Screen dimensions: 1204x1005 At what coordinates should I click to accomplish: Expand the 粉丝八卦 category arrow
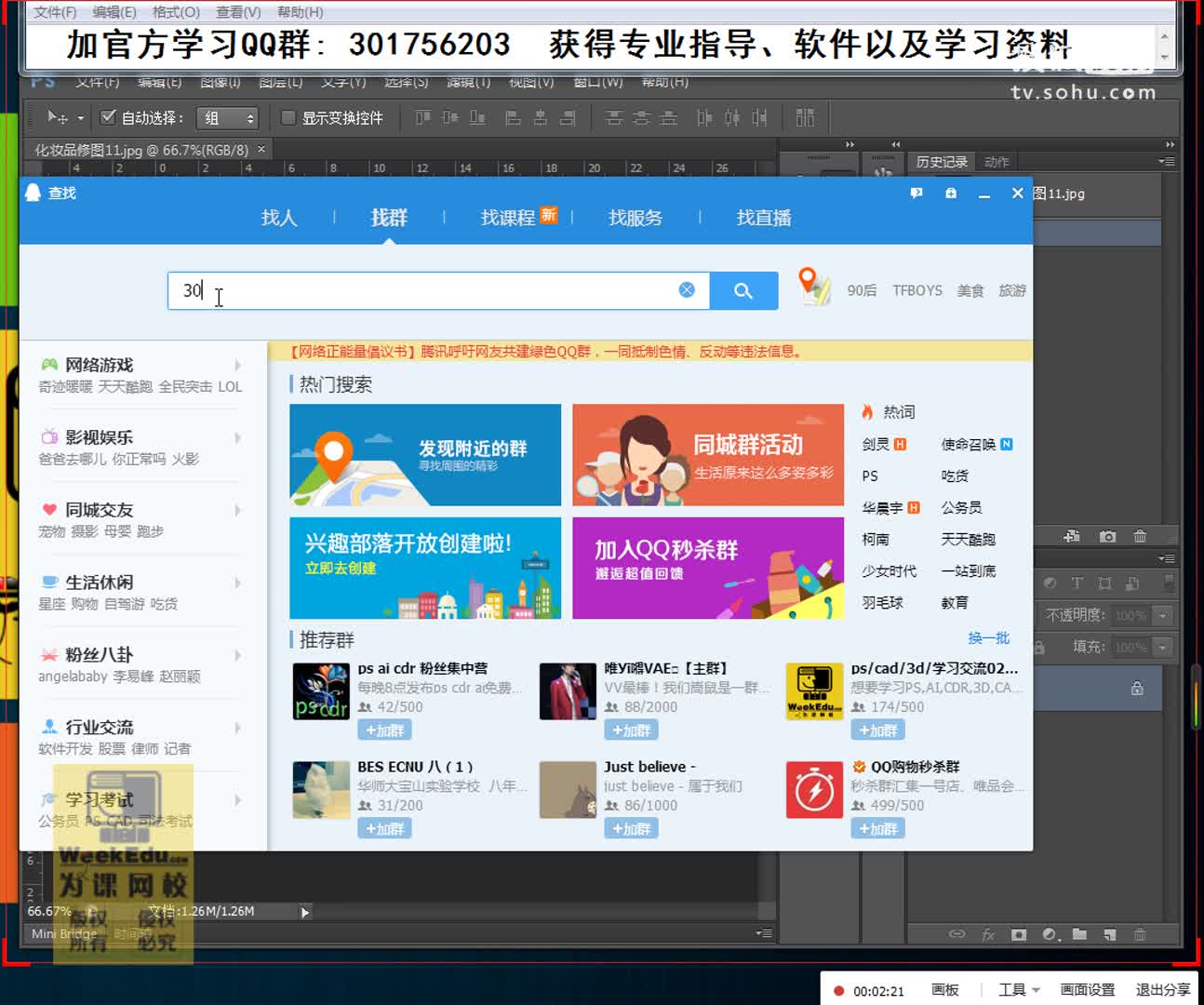tap(238, 656)
